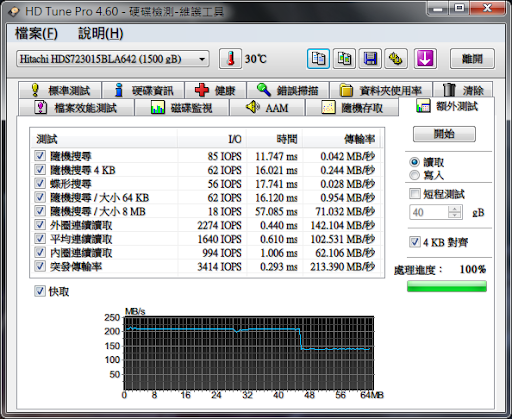Image resolution: width=512 pixels, height=419 pixels.
Task: Open the 硬碟資訊 tab
Action: click(x=143, y=90)
